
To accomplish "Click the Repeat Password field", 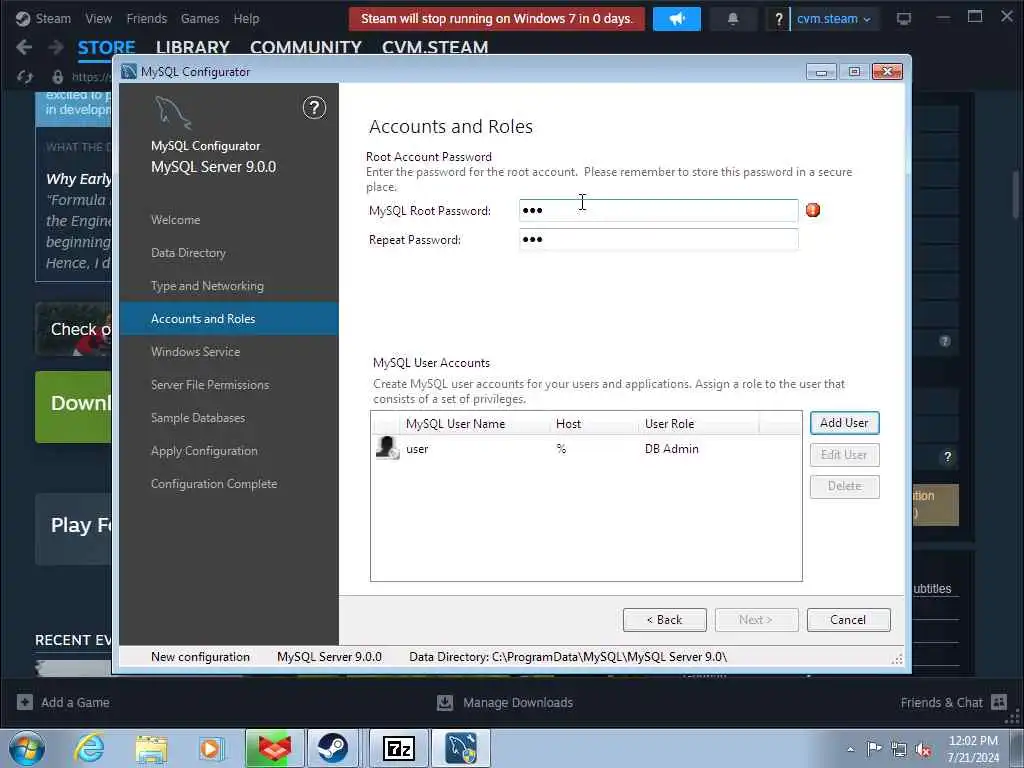I will 658,240.
